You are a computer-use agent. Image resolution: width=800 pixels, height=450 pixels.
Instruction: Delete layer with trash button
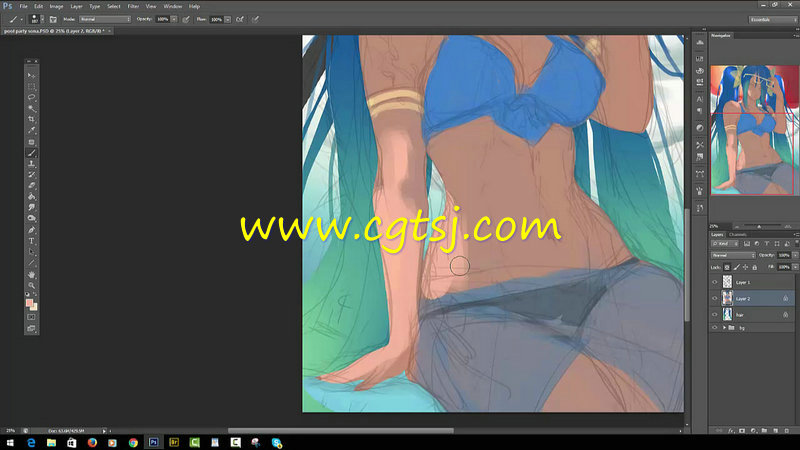(x=787, y=431)
